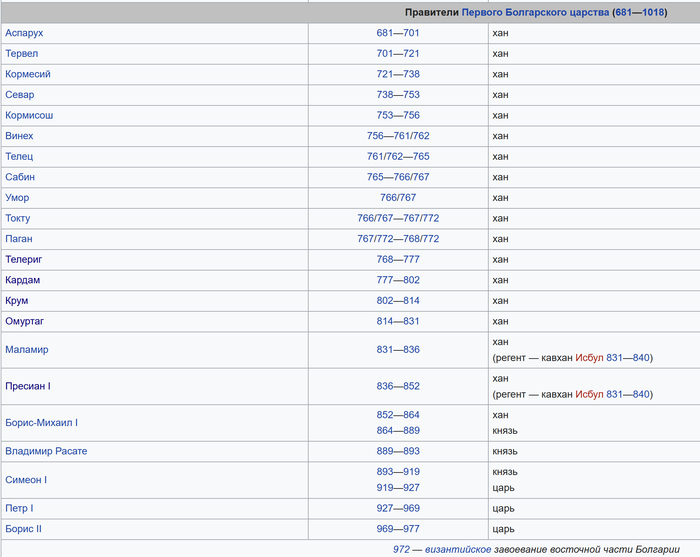
Task: Open the Аспарух ruler link
Action: click(24, 33)
